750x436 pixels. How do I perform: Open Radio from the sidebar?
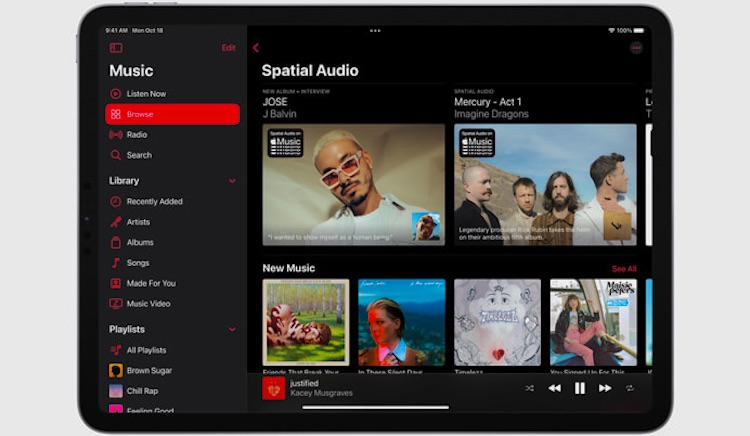click(x=137, y=135)
